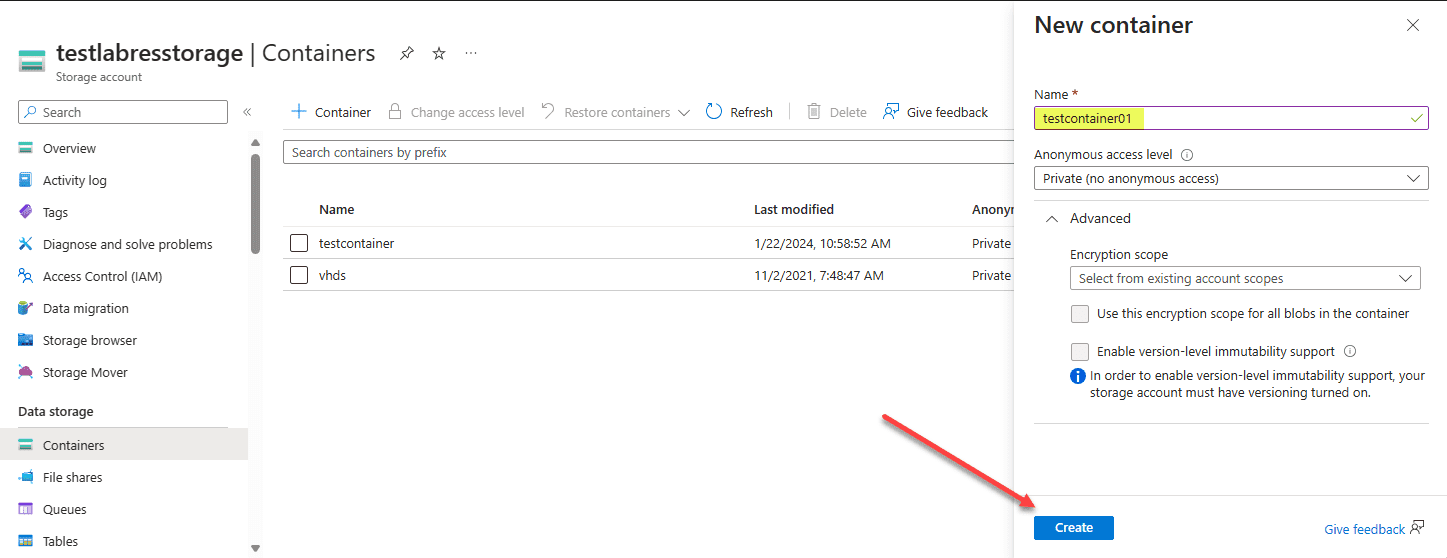This screenshot has width=1447, height=558.
Task: Click the Diagnose and solve problems wrench icon
Action: 26,244
